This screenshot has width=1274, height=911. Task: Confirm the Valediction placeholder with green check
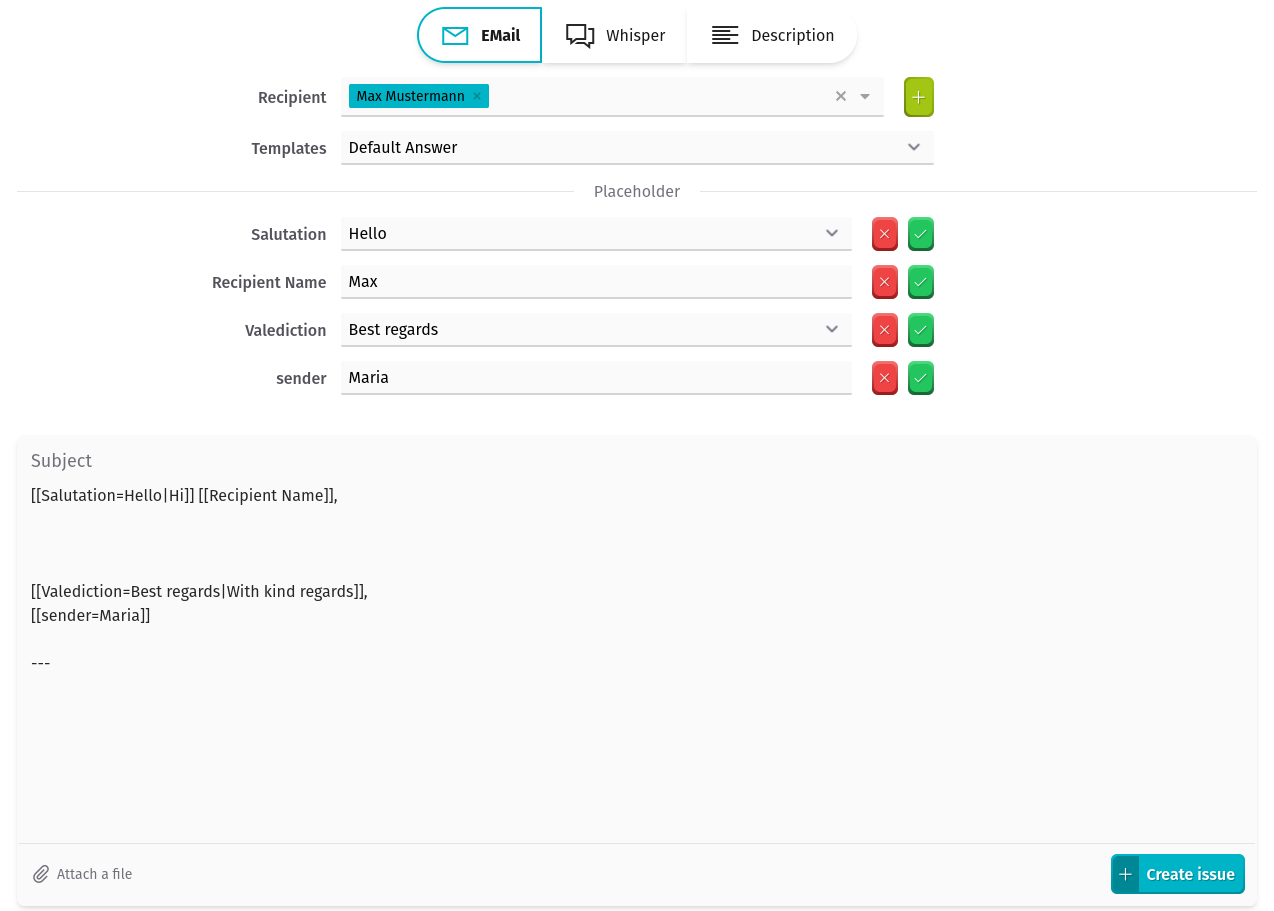point(921,330)
